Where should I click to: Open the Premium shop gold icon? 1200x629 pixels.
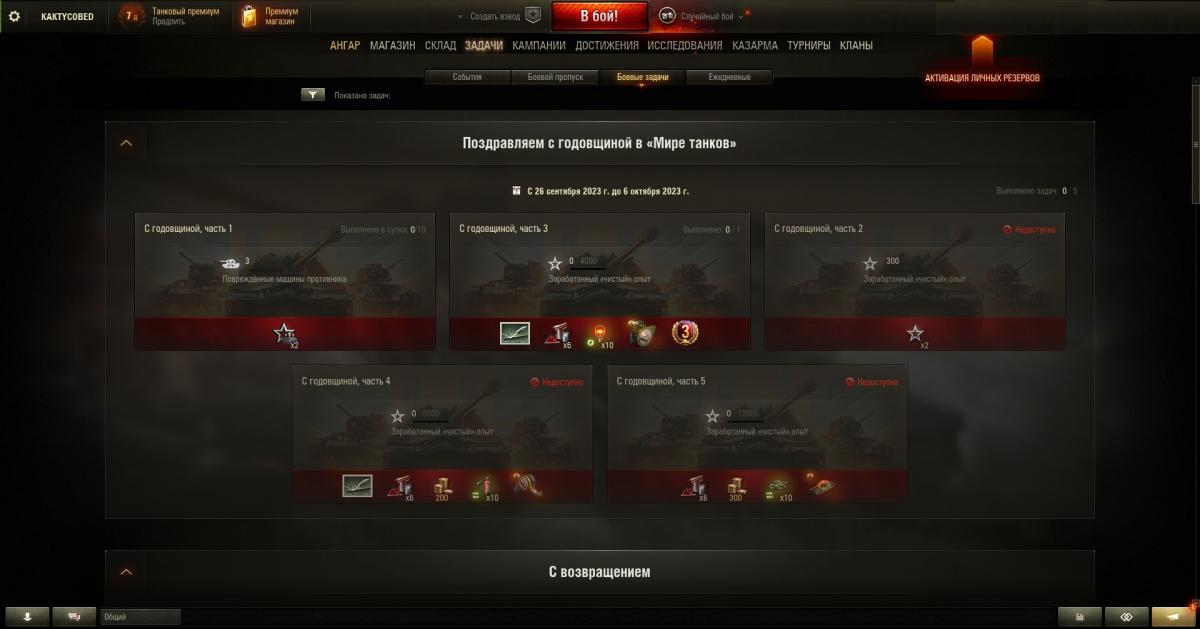(249, 16)
